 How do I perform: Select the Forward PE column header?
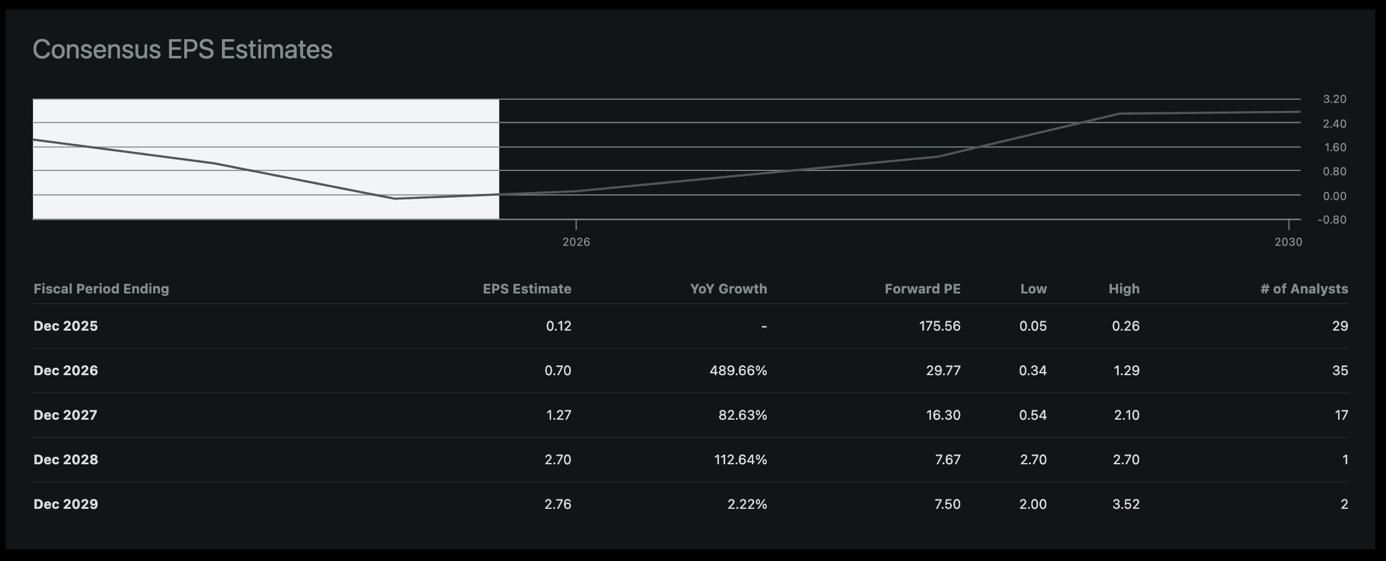point(922,289)
